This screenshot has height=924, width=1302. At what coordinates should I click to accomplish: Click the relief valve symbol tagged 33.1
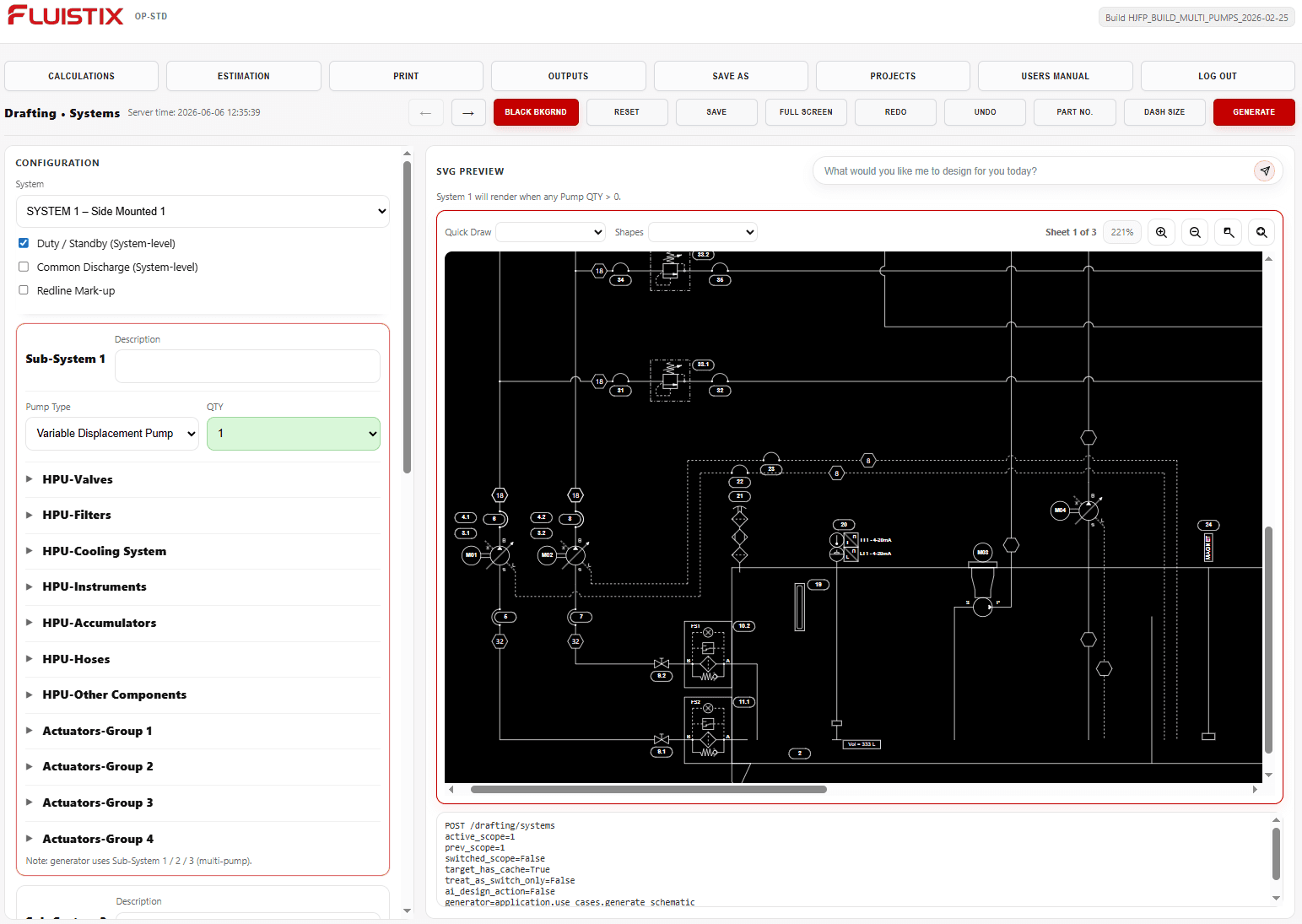click(x=670, y=380)
